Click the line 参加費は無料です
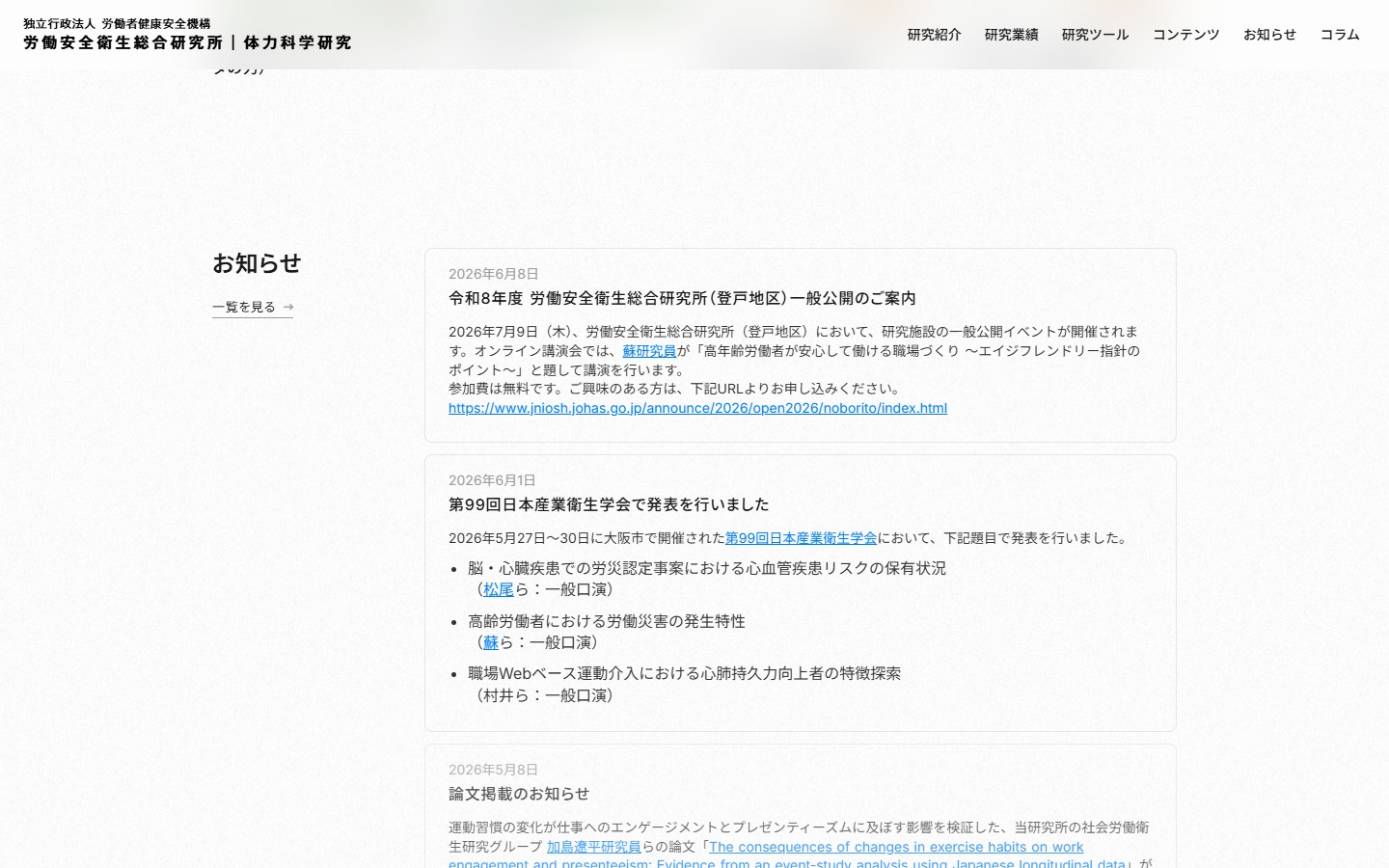 click(x=675, y=389)
